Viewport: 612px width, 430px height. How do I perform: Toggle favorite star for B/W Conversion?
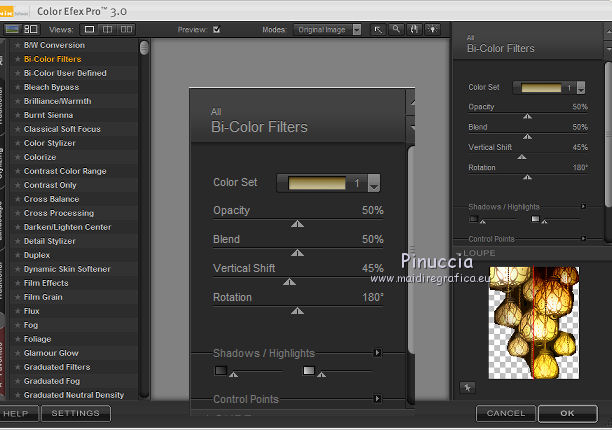pyautogui.click(x=17, y=45)
